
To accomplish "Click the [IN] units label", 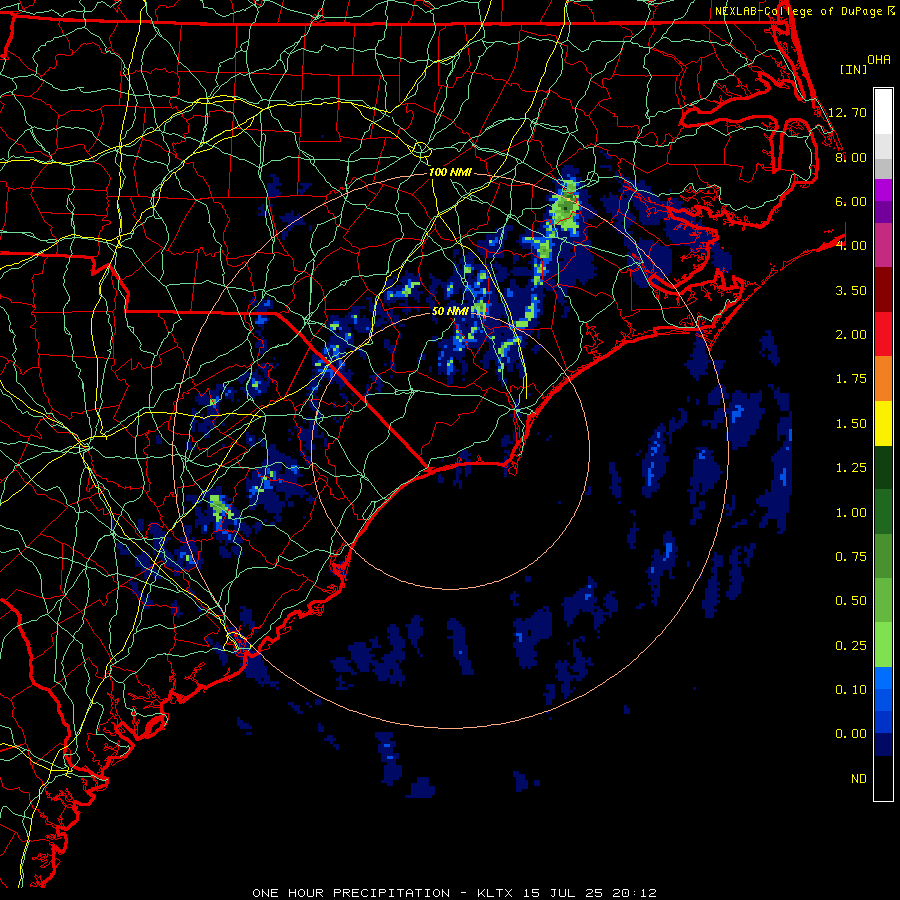I will click(853, 69).
